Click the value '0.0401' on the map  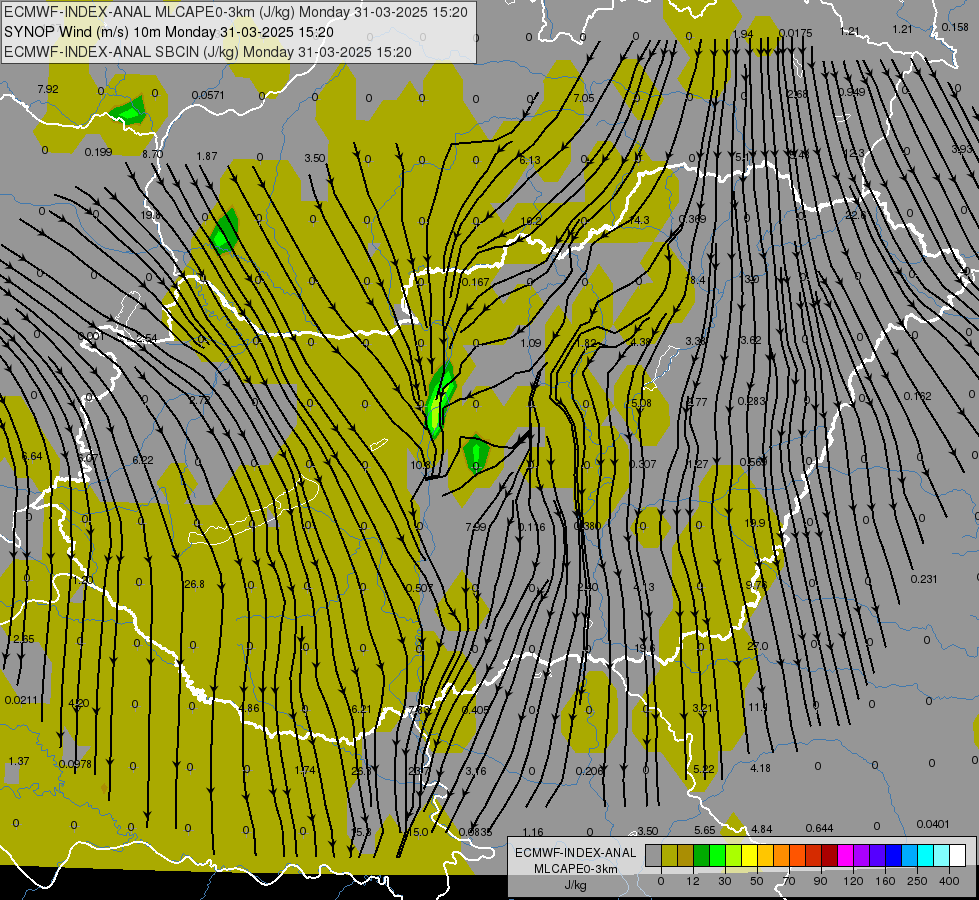point(933,824)
